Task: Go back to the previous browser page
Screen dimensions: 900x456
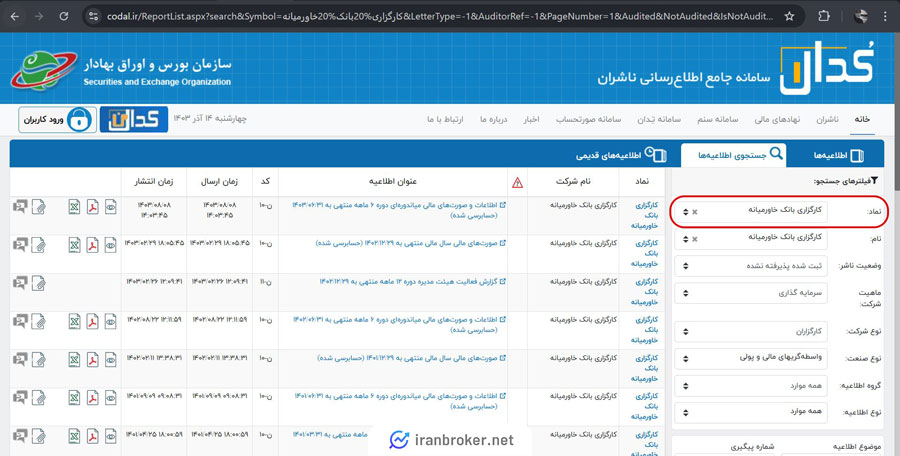Action: point(14,16)
